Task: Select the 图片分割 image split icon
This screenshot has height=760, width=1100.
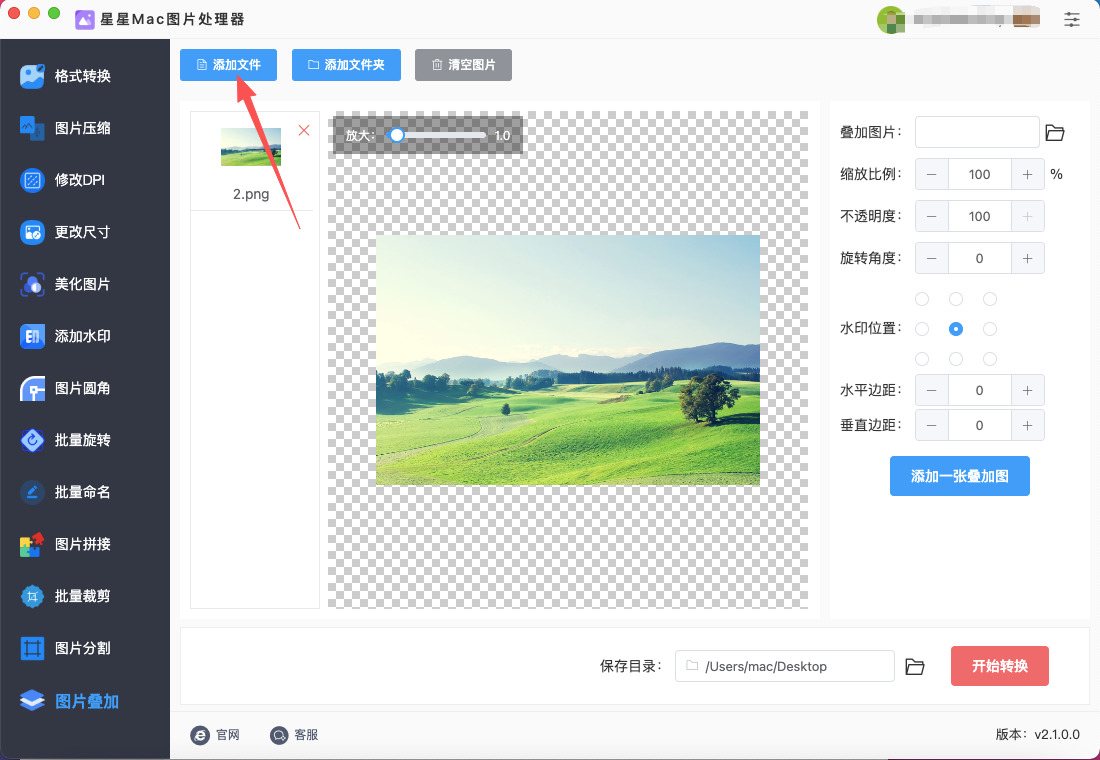Action: click(32, 648)
